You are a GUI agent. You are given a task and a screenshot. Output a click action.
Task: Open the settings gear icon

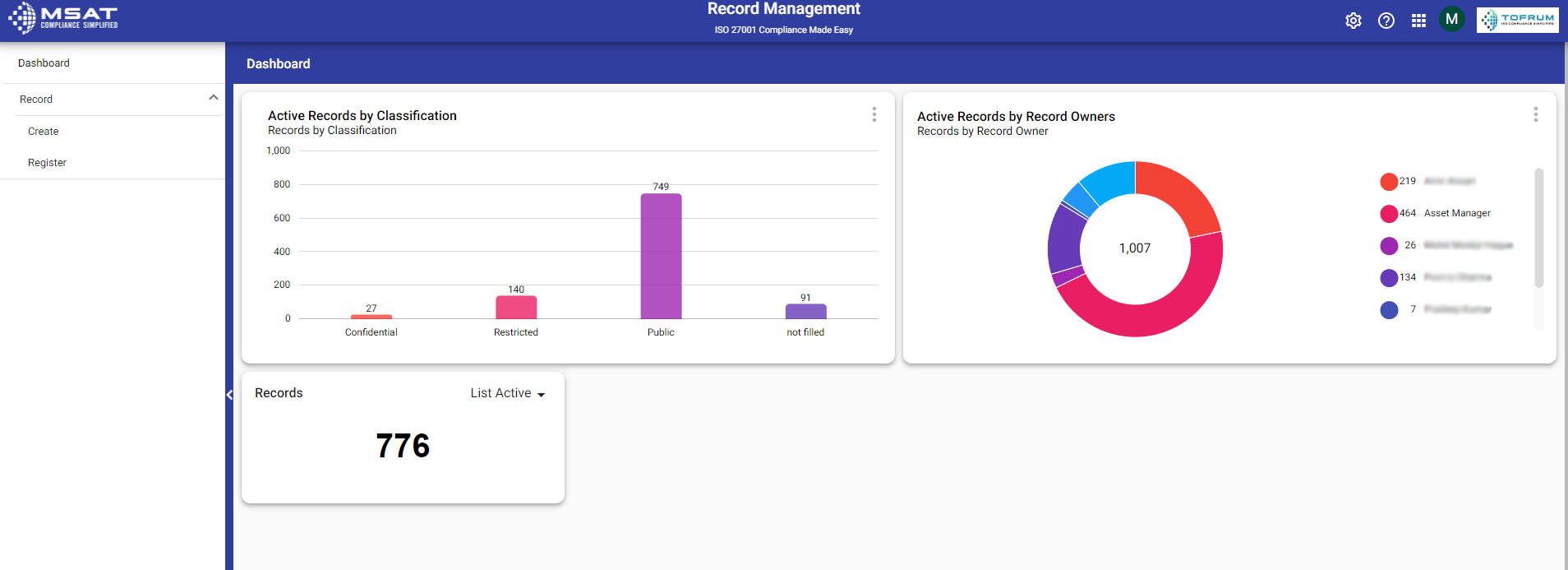point(1353,21)
